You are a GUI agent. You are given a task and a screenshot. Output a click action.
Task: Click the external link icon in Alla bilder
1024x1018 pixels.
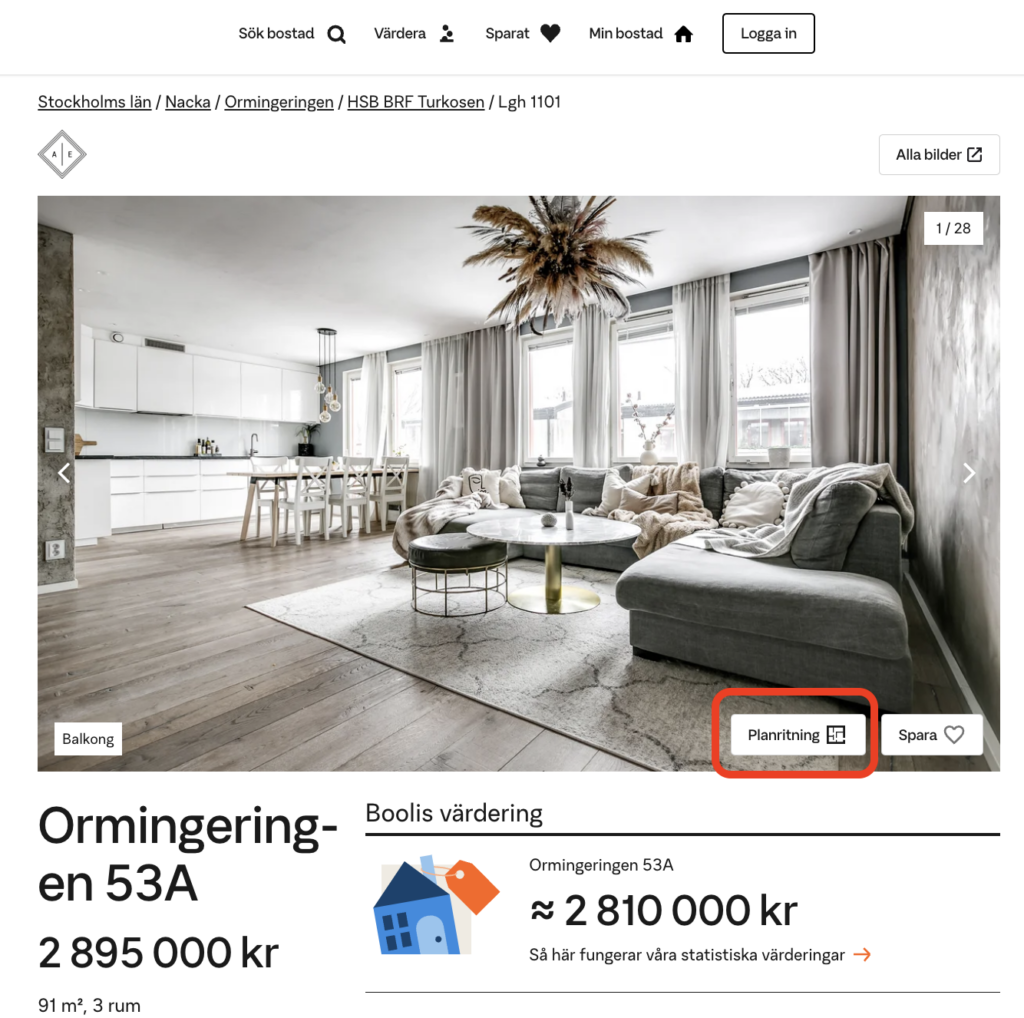point(974,155)
